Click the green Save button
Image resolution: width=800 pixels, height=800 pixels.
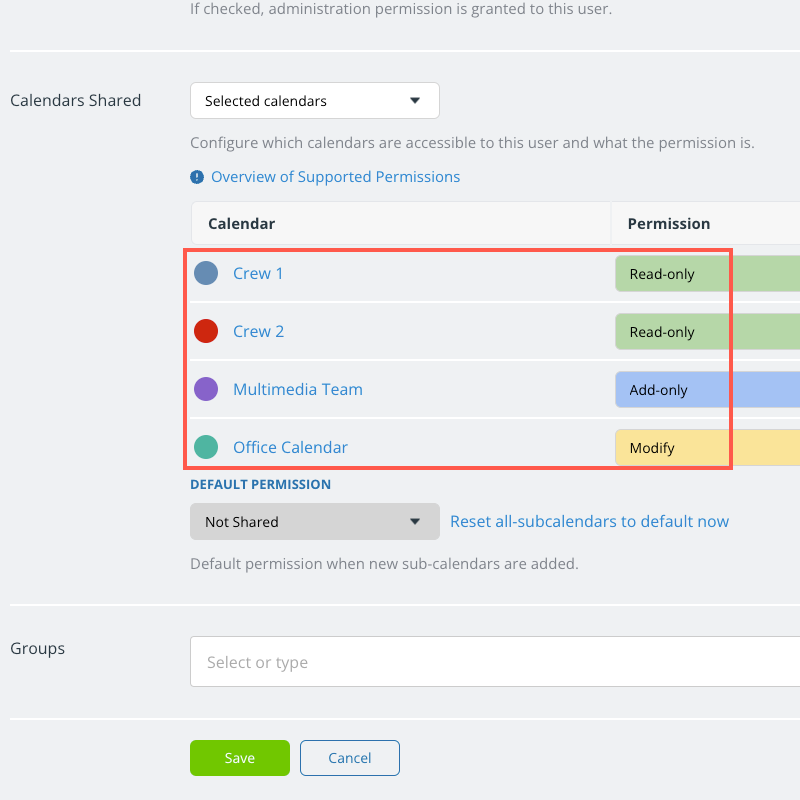[240, 758]
